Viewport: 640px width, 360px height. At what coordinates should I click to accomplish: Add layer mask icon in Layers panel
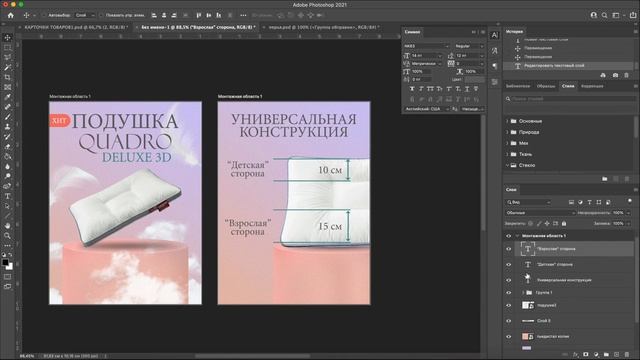(586, 355)
